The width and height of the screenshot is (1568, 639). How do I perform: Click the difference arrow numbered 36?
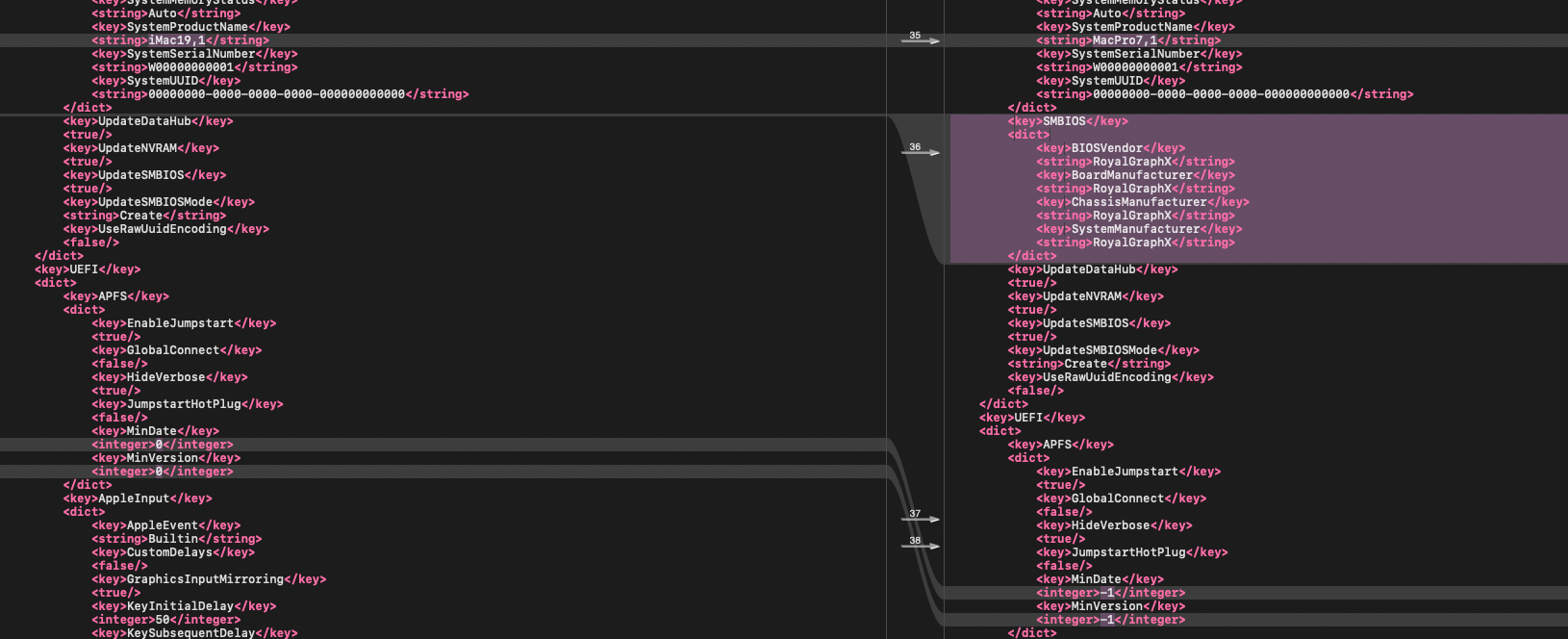(x=920, y=151)
